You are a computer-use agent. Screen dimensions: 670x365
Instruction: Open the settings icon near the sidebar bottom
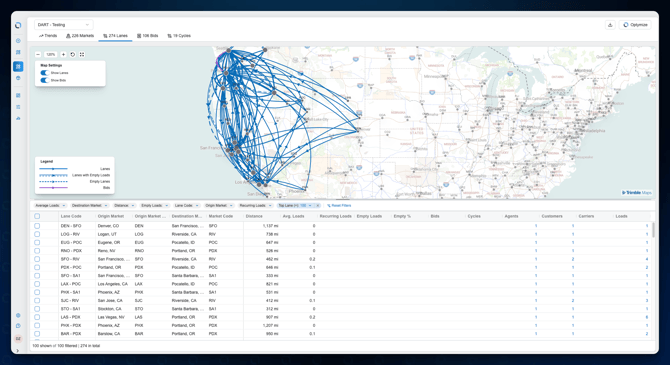18,315
